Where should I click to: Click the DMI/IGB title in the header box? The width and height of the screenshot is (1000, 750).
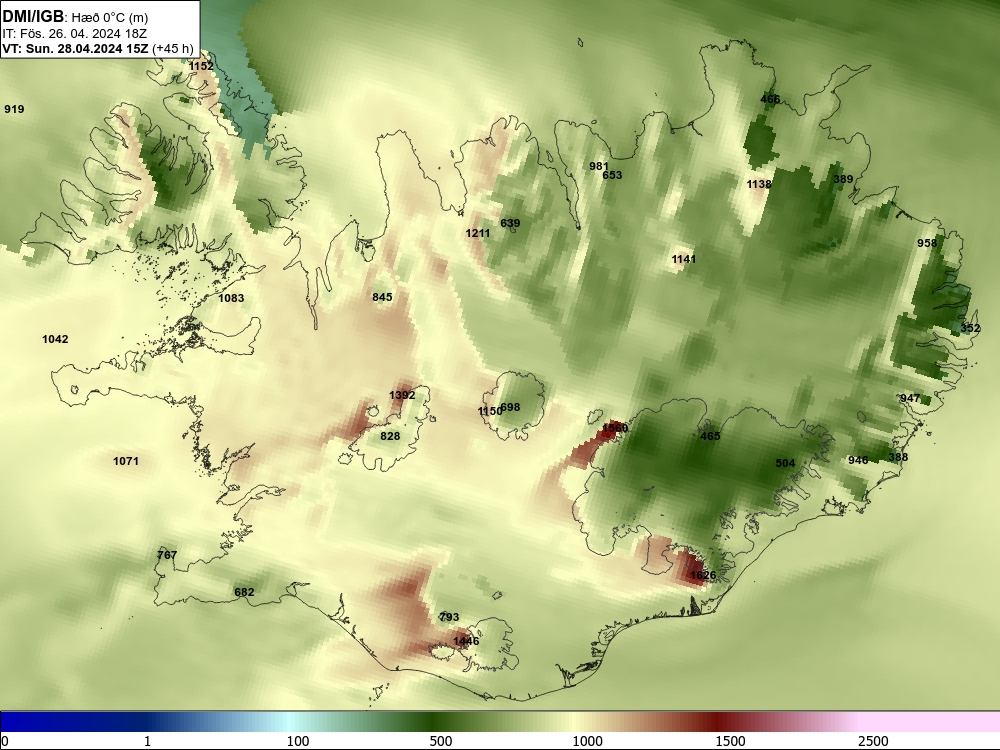[x=33, y=17]
